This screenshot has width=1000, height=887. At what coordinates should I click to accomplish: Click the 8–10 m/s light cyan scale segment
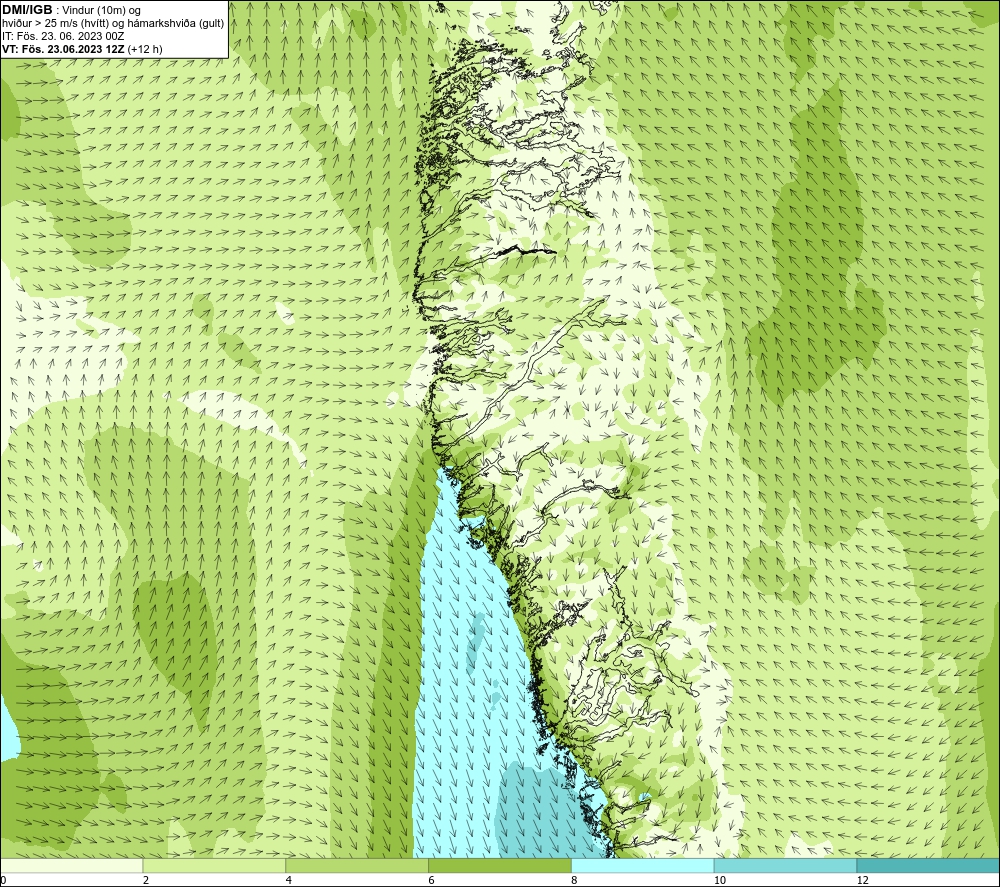pos(643,865)
